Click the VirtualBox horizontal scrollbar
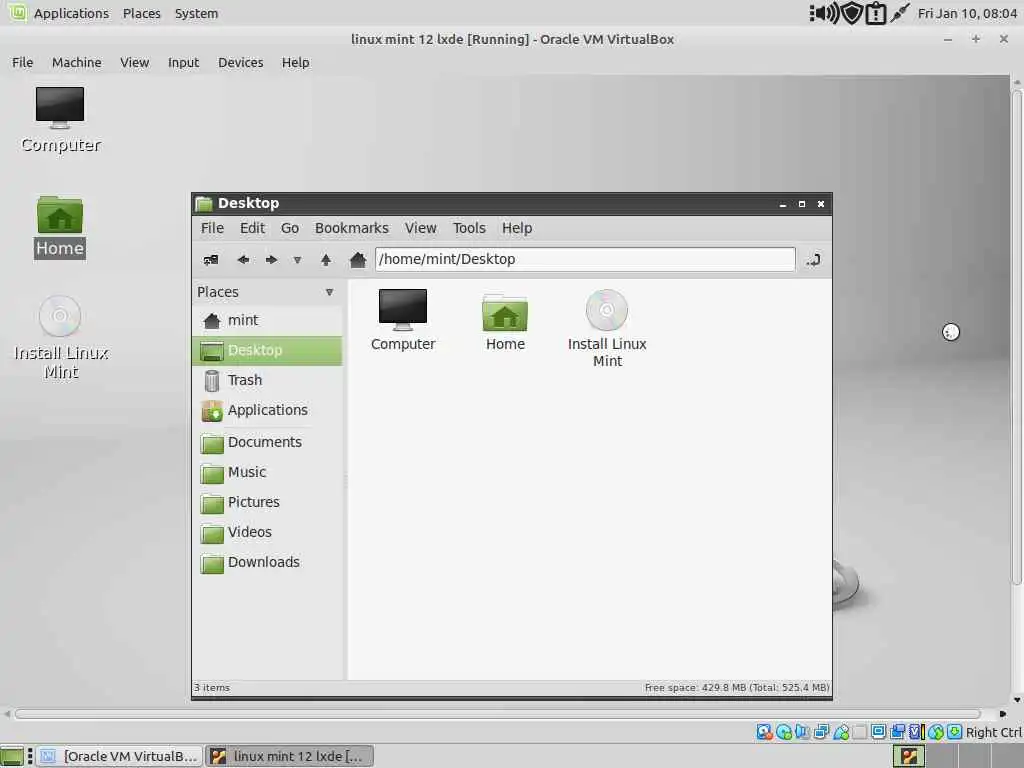Screen dimensions: 1024x768 [x=498, y=714]
